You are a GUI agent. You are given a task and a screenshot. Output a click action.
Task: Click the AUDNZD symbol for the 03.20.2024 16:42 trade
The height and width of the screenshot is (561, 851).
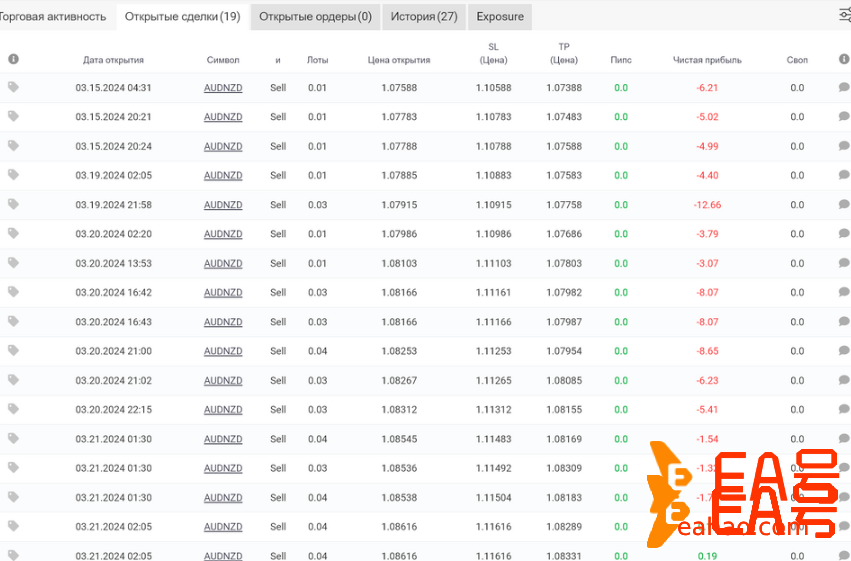click(x=223, y=292)
